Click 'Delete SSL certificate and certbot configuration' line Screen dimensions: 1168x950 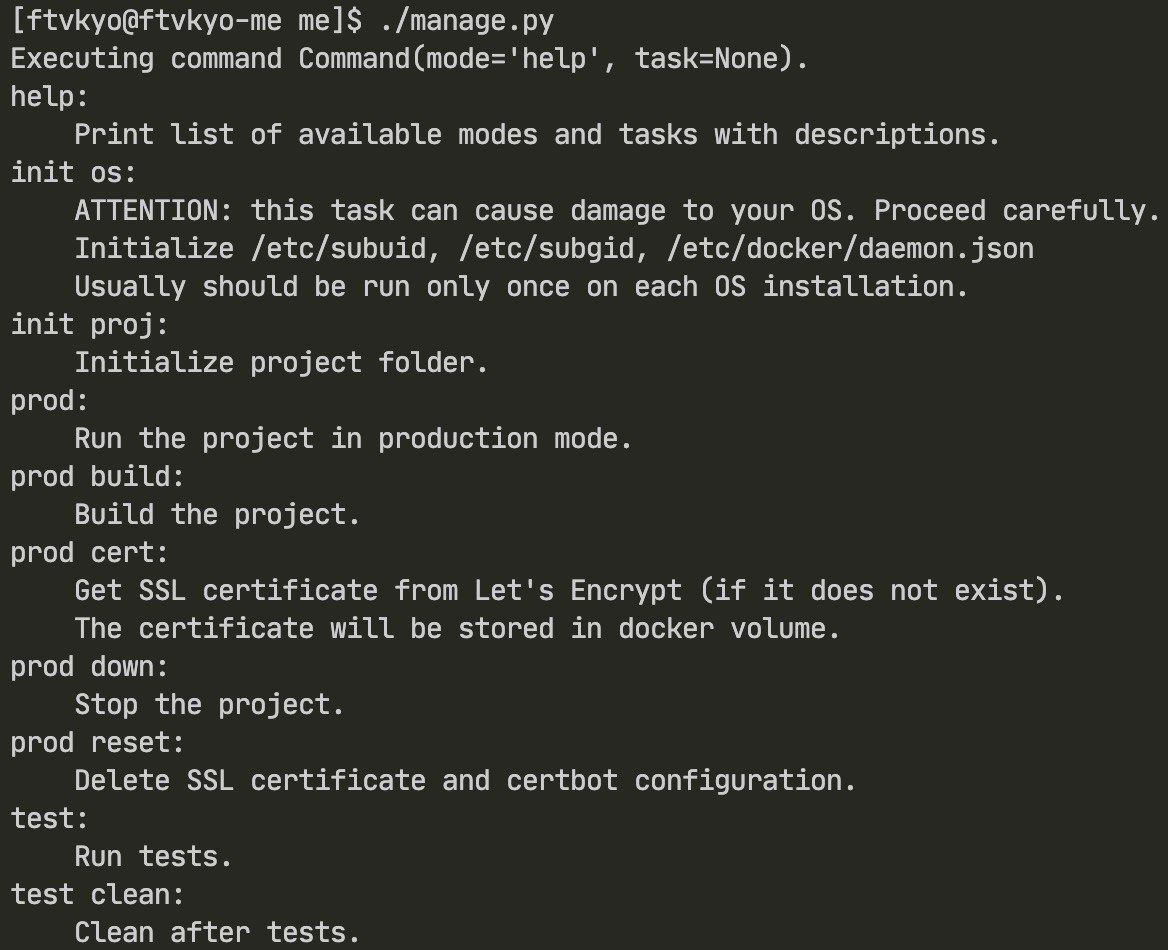(x=465, y=781)
